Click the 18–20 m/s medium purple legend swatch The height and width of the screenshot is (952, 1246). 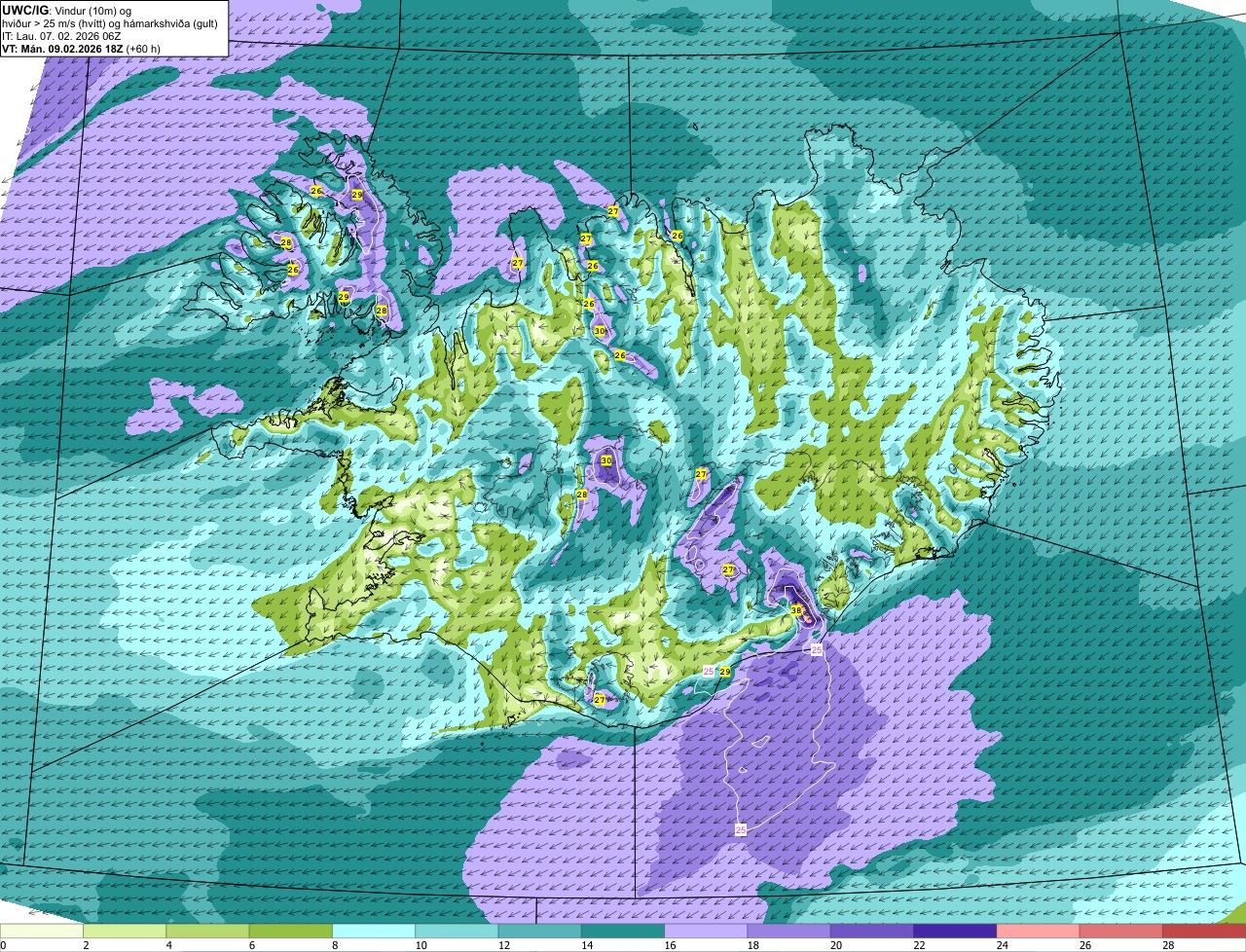789,931
